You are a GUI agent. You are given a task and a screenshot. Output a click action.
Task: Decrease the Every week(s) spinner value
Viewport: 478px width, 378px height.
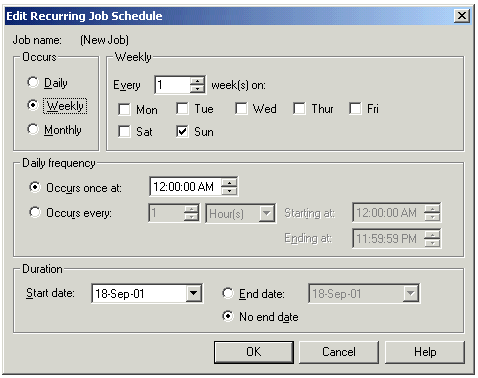pos(197,89)
